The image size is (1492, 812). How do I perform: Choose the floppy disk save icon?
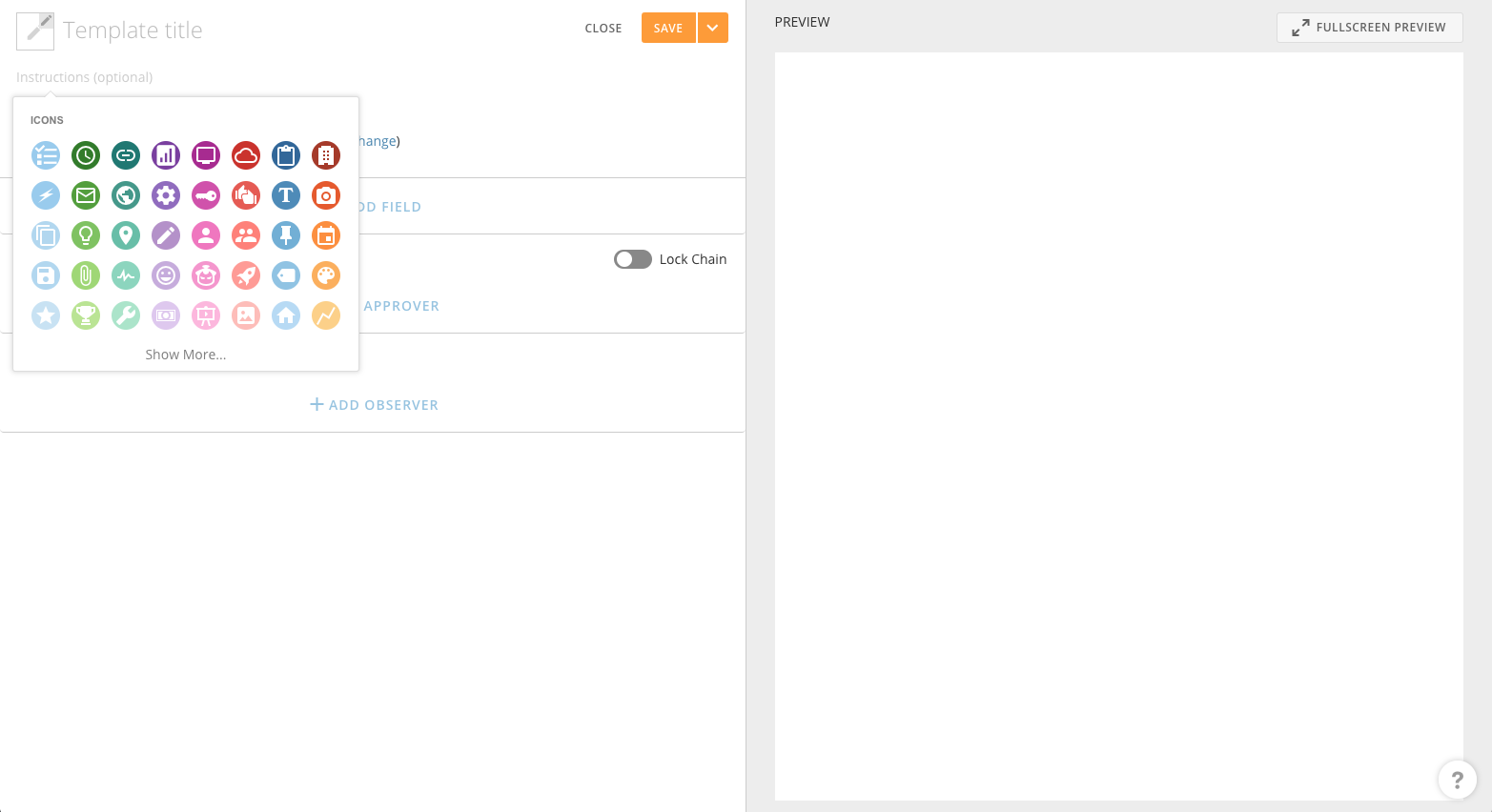[x=46, y=275]
